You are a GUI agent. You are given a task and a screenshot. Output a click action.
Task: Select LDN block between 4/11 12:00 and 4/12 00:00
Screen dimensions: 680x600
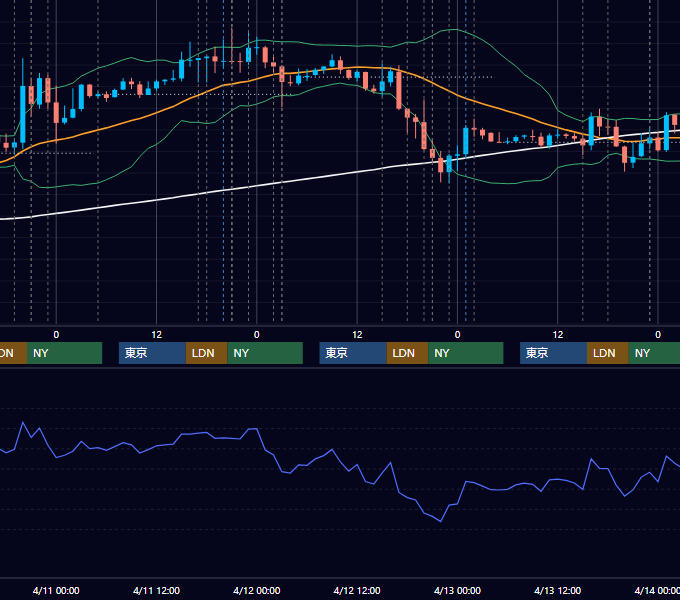point(206,353)
